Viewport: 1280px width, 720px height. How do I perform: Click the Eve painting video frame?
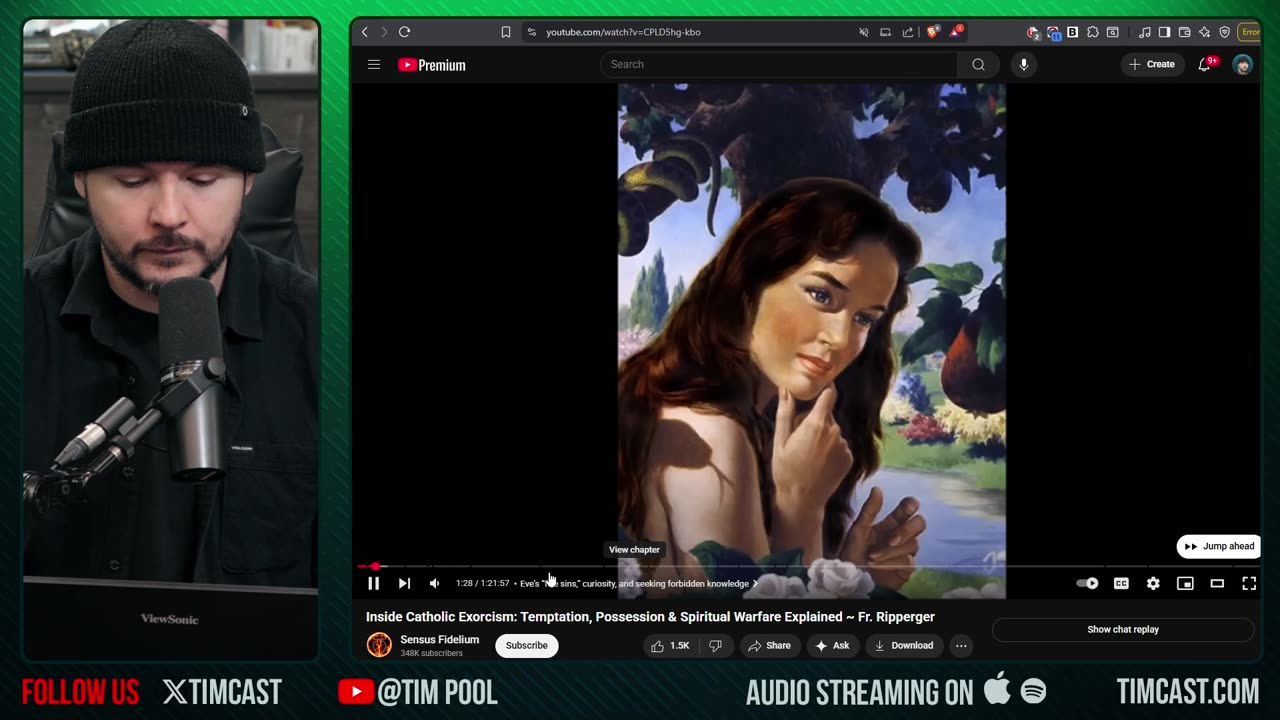click(x=811, y=325)
